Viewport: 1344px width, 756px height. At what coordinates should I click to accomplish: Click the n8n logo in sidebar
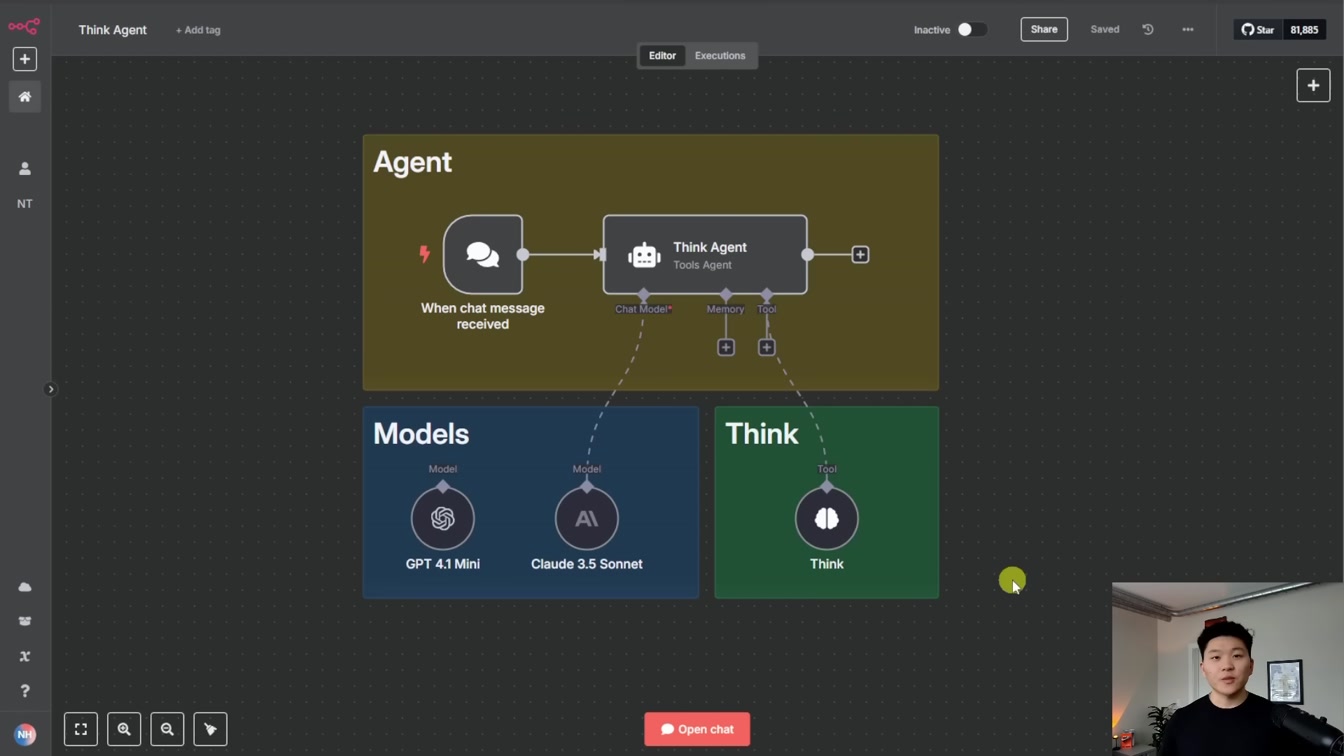24,26
